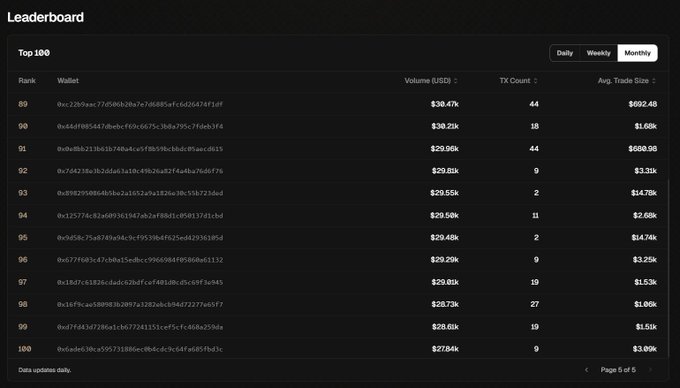The image size is (680, 388).
Task: Click the Page 5 of 5 indicator
Action: pos(618,370)
